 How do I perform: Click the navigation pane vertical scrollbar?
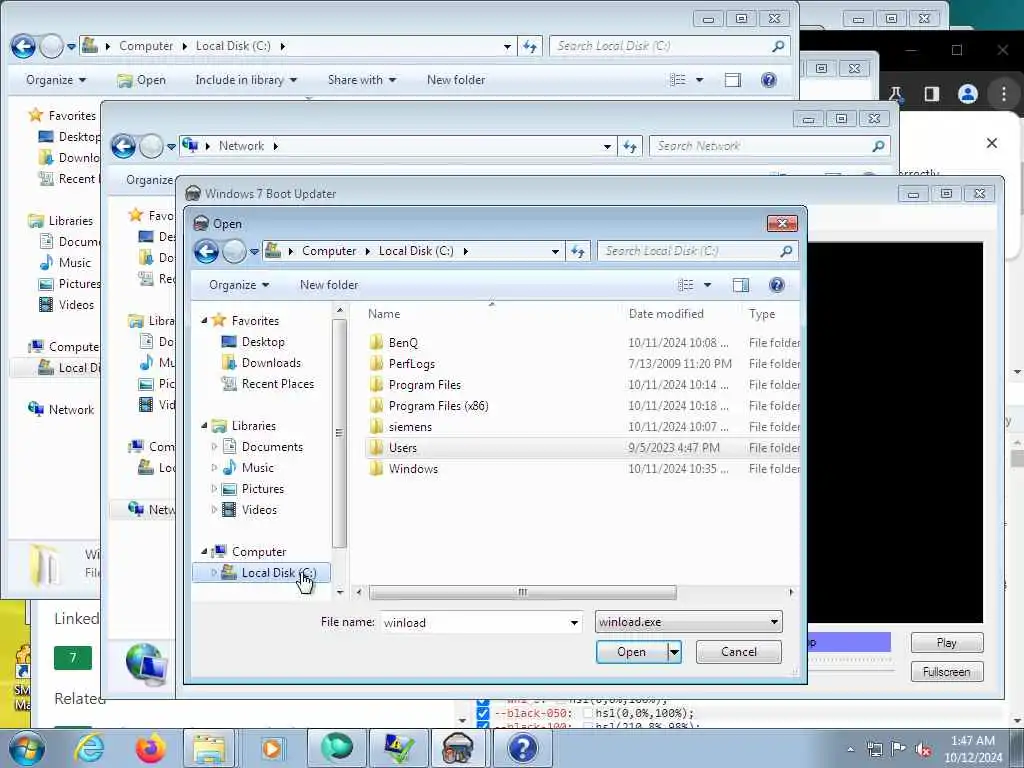[x=339, y=433]
